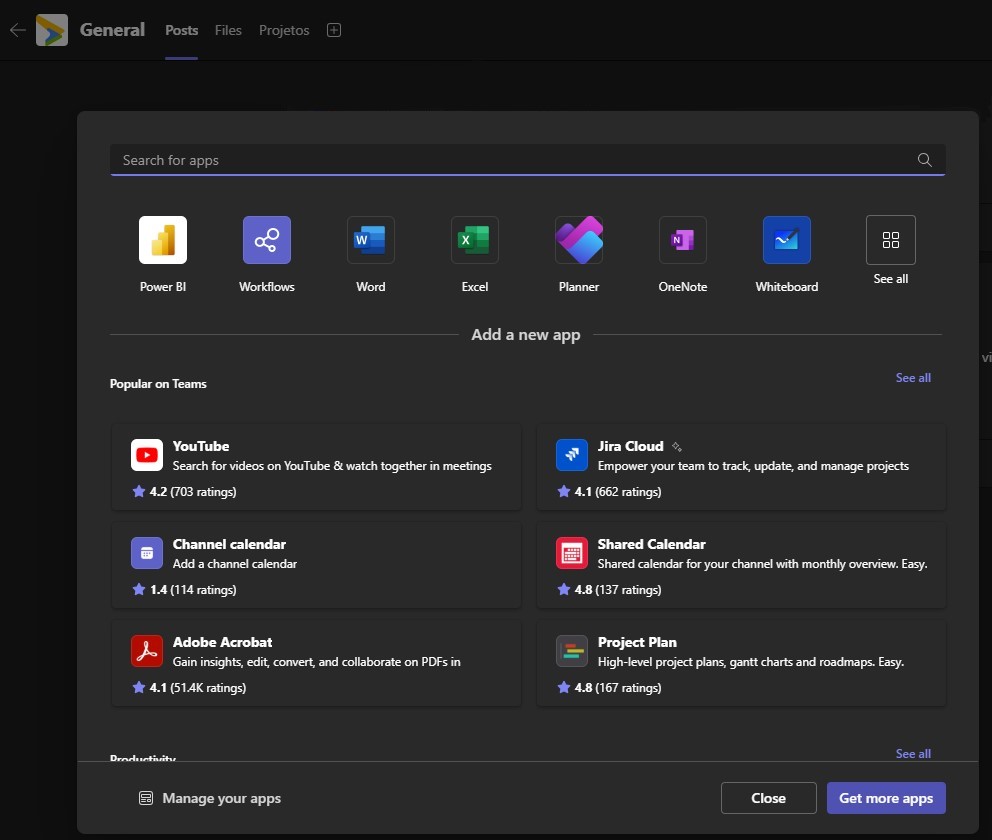Open the Word app
Image resolution: width=992 pixels, height=840 pixels.
[370, 240]
